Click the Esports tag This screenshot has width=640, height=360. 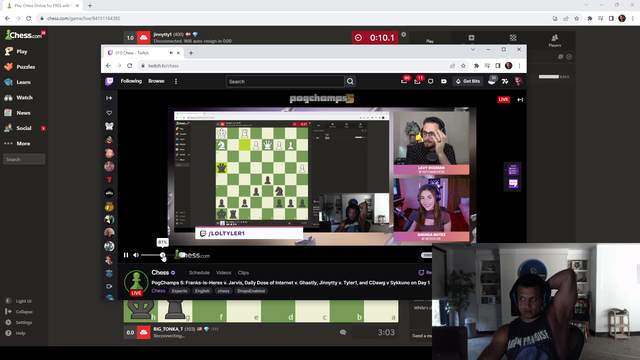(179, 291)
